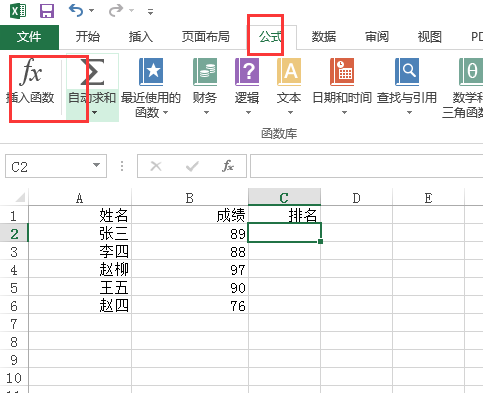The height and width of the screenshot is (393, 483).
Task: Customize the Quick Access Toolbar
Action: 150,12
